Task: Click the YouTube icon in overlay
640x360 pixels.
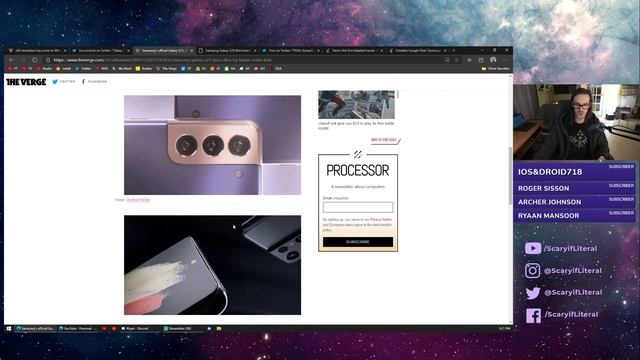Action: (x=533, y=248)
